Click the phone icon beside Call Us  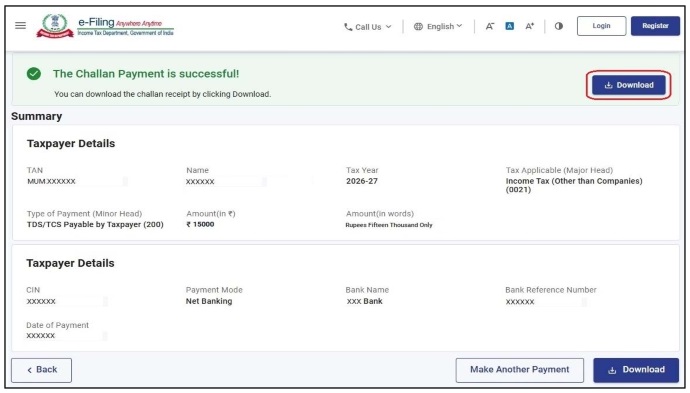point(348,27)
